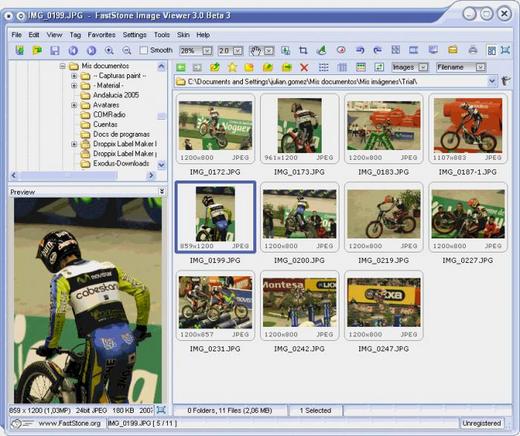520x436 pixels.
Task: Open the 28% zoom dropdown
Action: click(x=207, y=51)
